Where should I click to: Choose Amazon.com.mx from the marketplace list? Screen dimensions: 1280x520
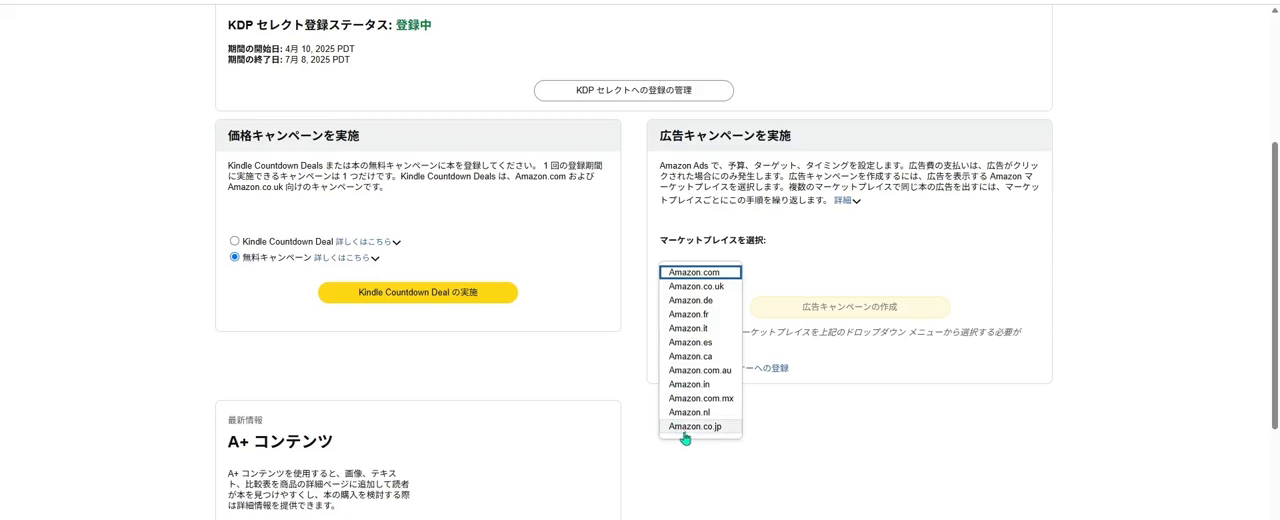point(700,398)
